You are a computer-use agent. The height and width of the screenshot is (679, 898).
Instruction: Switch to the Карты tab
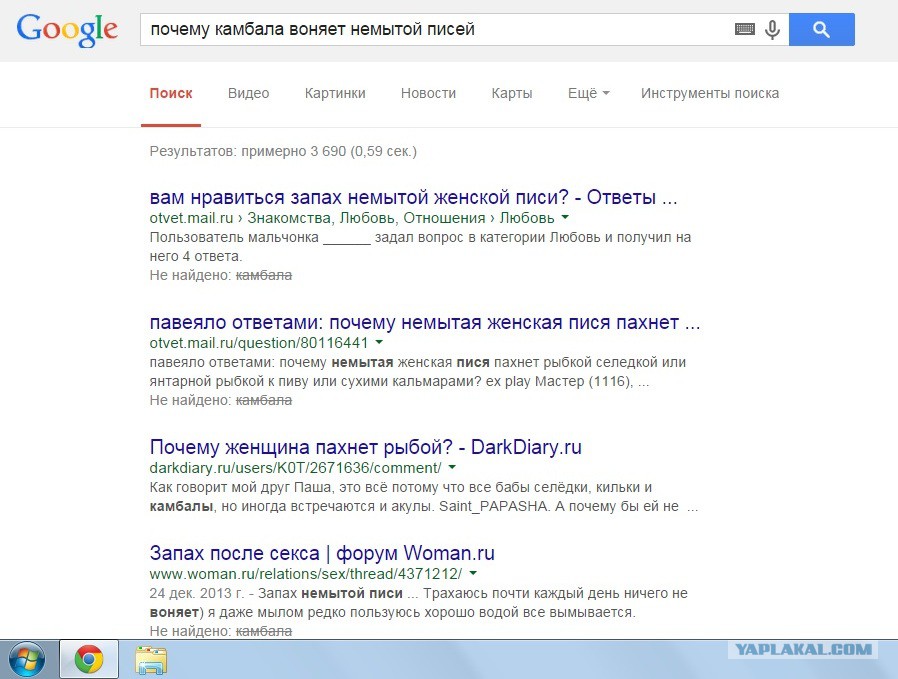click(512, 93)
